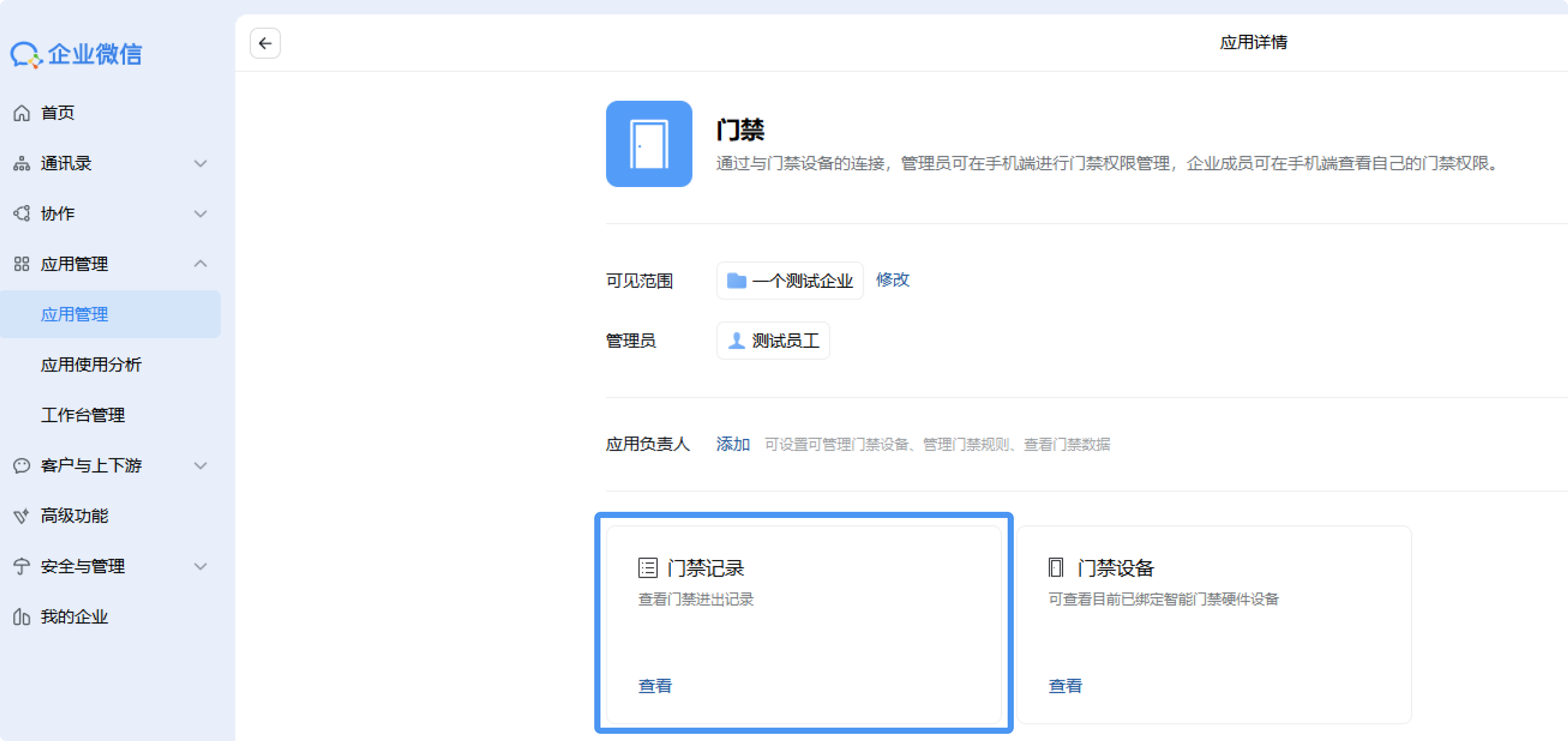Screen dimensions: 1568x741
Task: Click the 可查看目前已绑定智能门禁硬件设备 description
Action: [x=1163, y=599]
